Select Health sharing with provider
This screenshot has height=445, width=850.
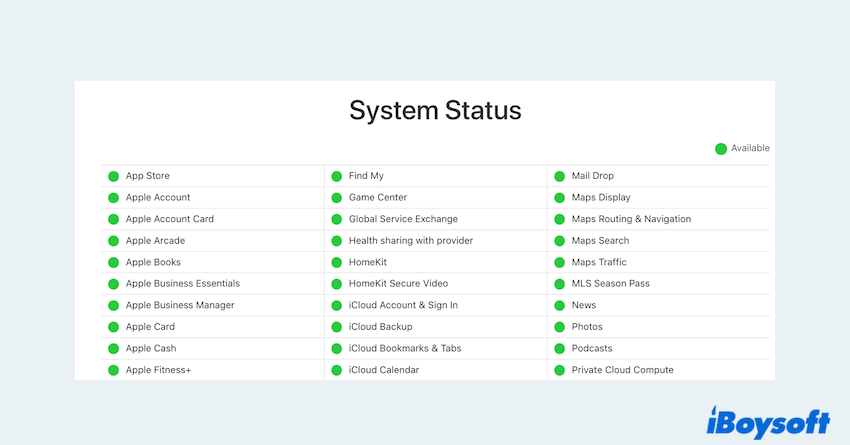click(410, 241)
